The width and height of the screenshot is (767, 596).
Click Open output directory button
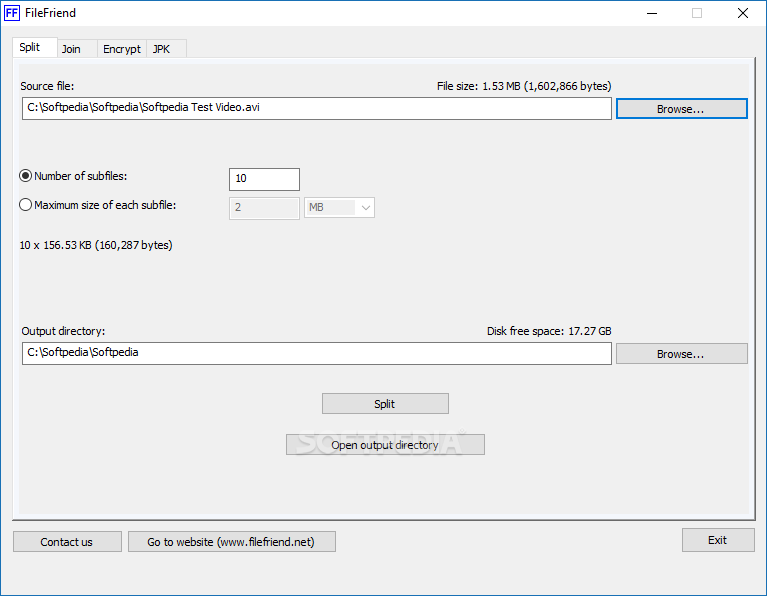385,445
